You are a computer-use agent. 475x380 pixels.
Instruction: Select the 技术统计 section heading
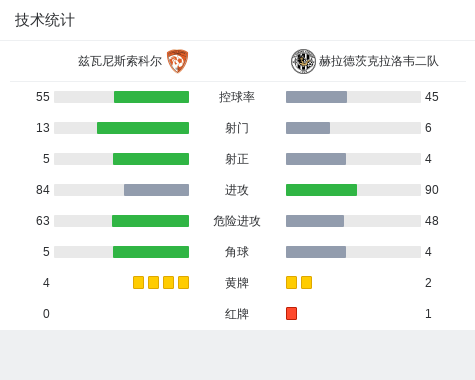45,20
